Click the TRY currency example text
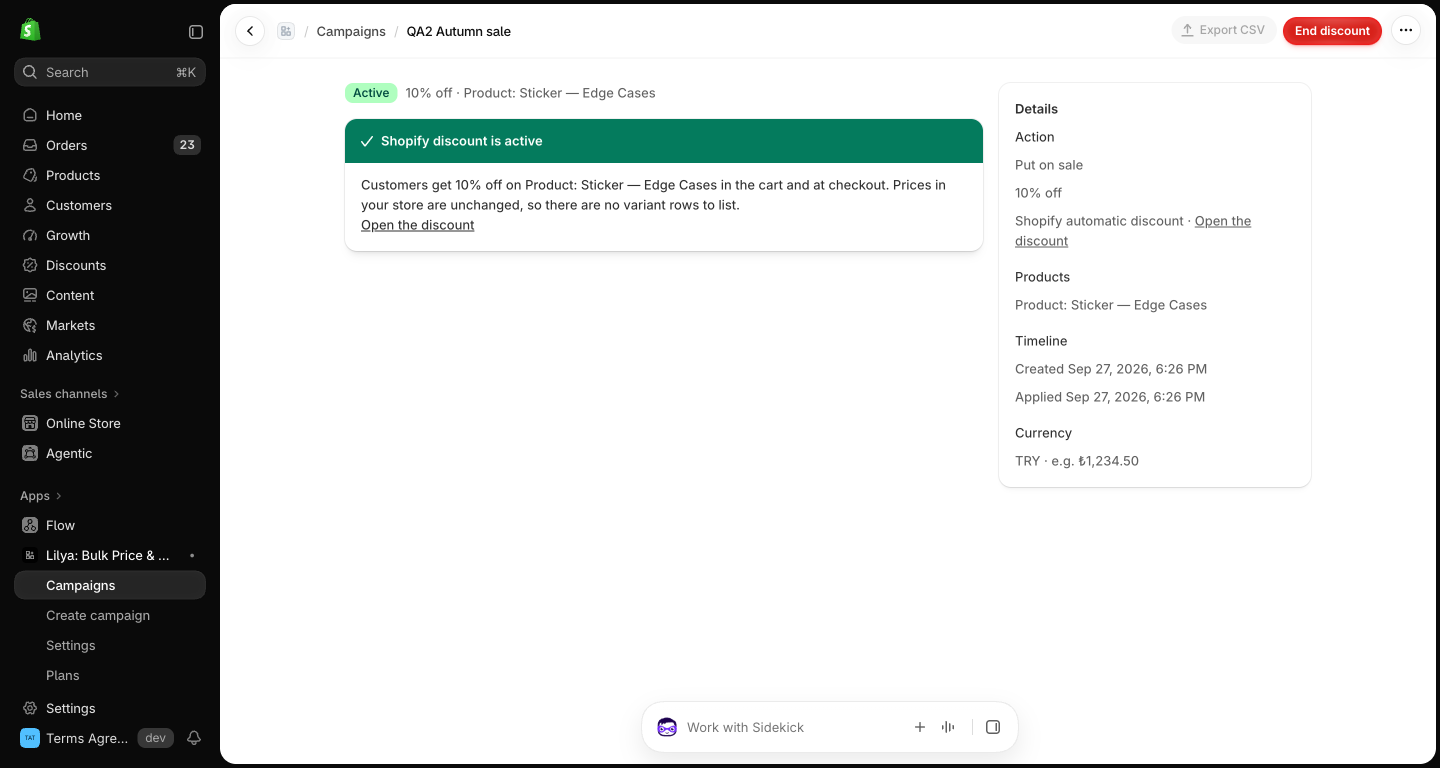Viewport: 1440px width, 768px height. [1077, 461]
